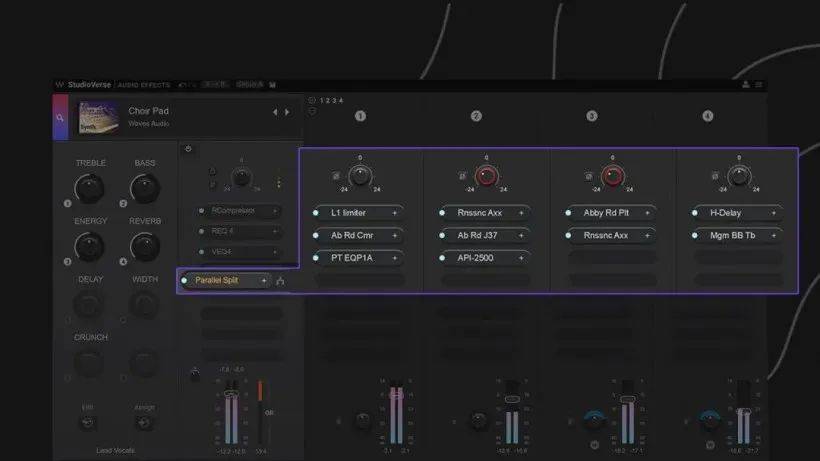This screenshot has height=461, width=820.
Task: Click the phase icon beside chain 4 gain knob
Action: click(715, 176)
